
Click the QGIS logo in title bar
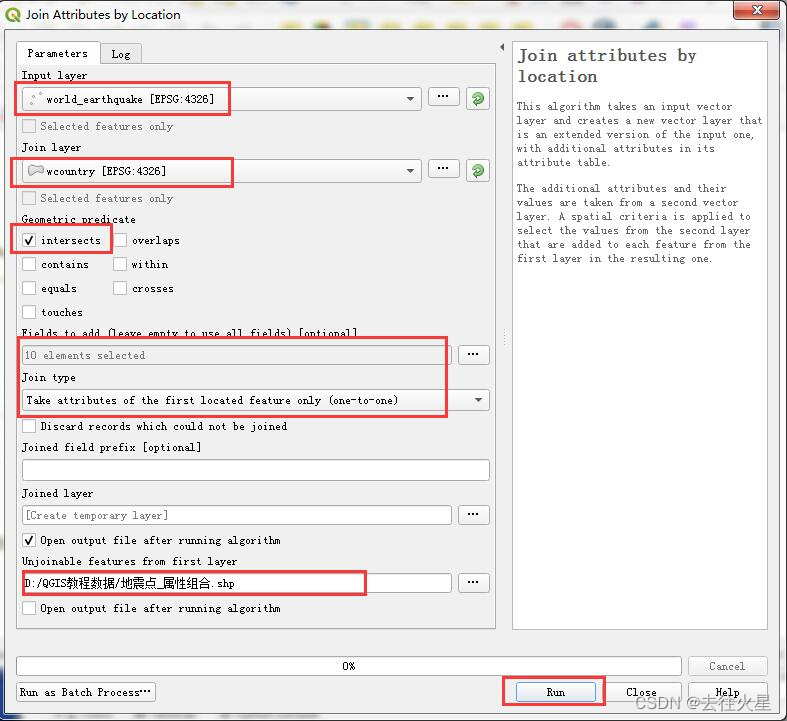[x=13, y=15]
